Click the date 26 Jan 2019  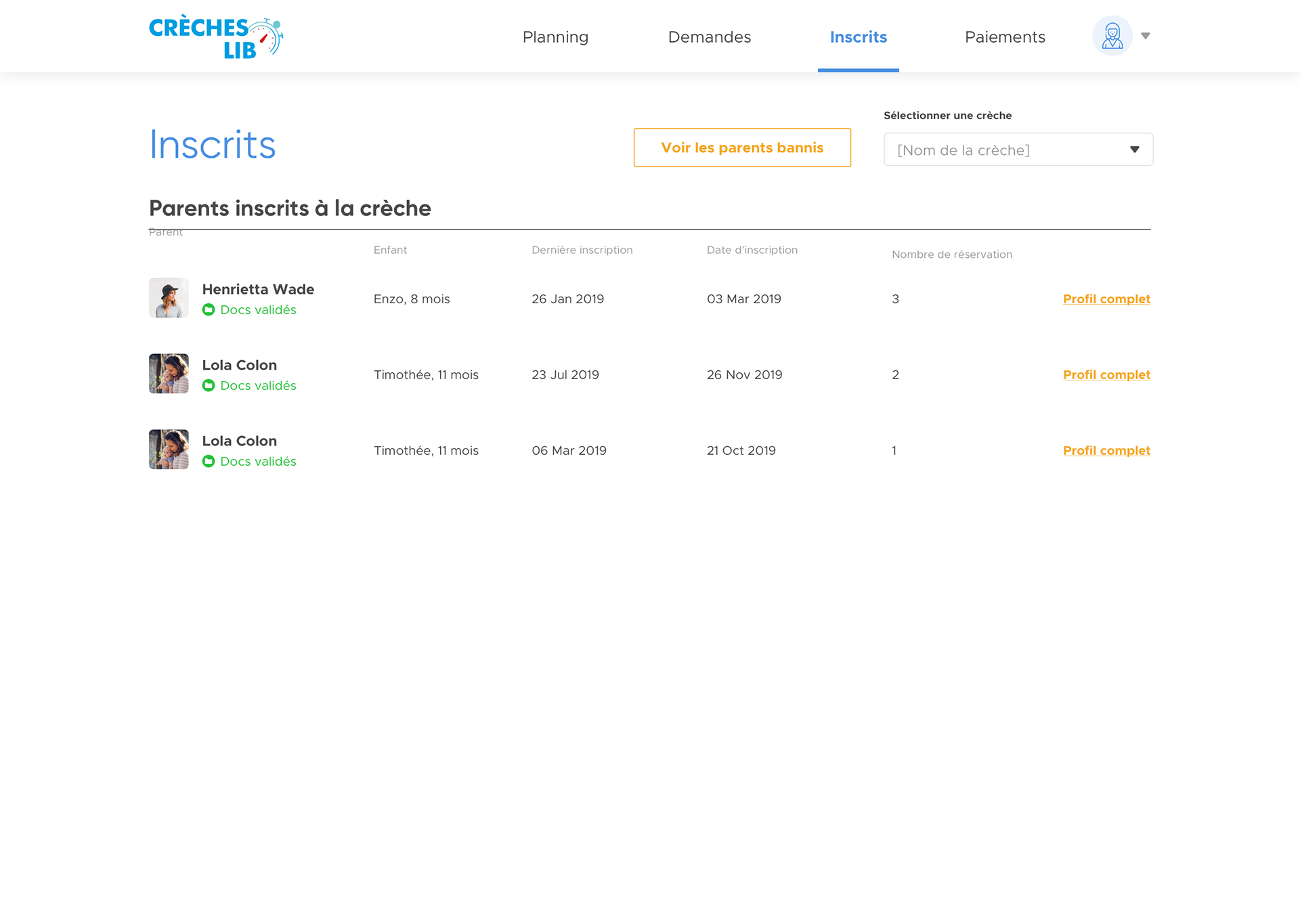567,299
